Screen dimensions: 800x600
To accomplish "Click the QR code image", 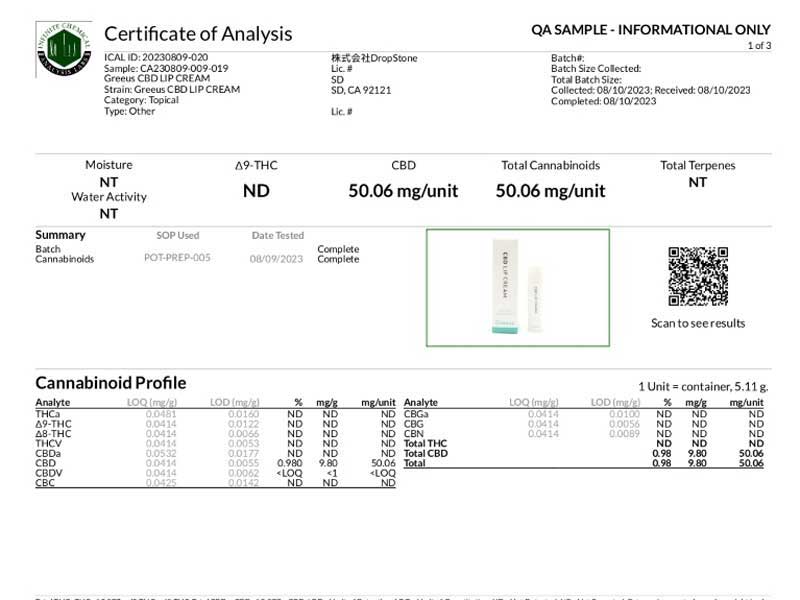I will [697, 276].
